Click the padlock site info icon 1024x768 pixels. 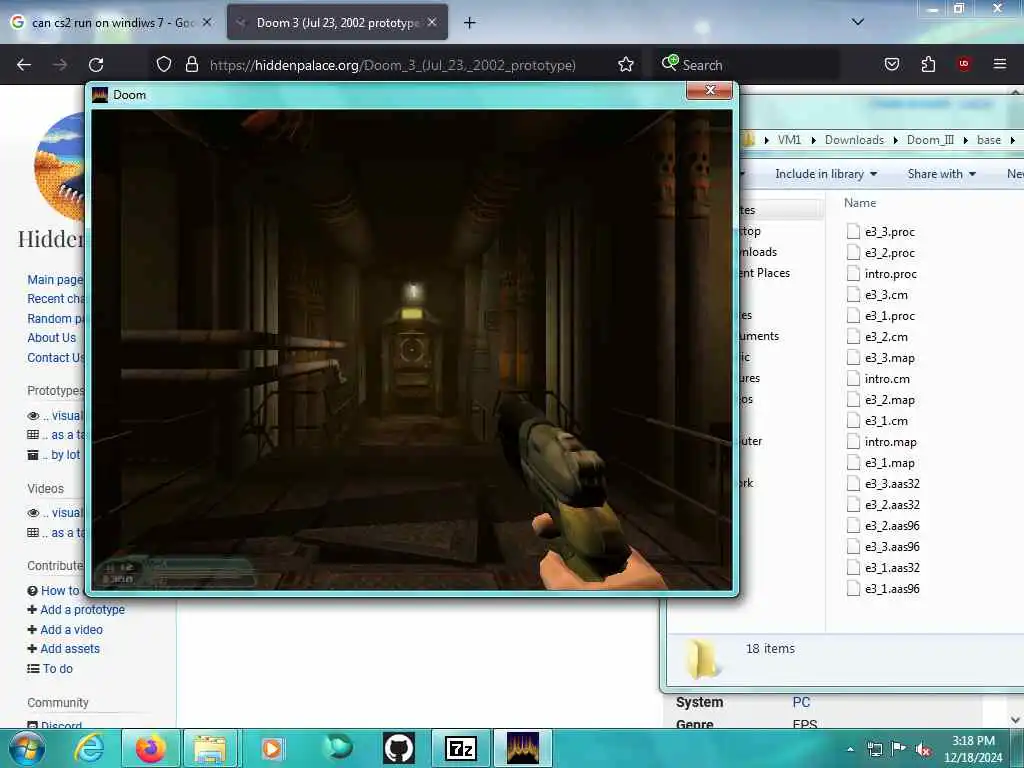[191, 64]
